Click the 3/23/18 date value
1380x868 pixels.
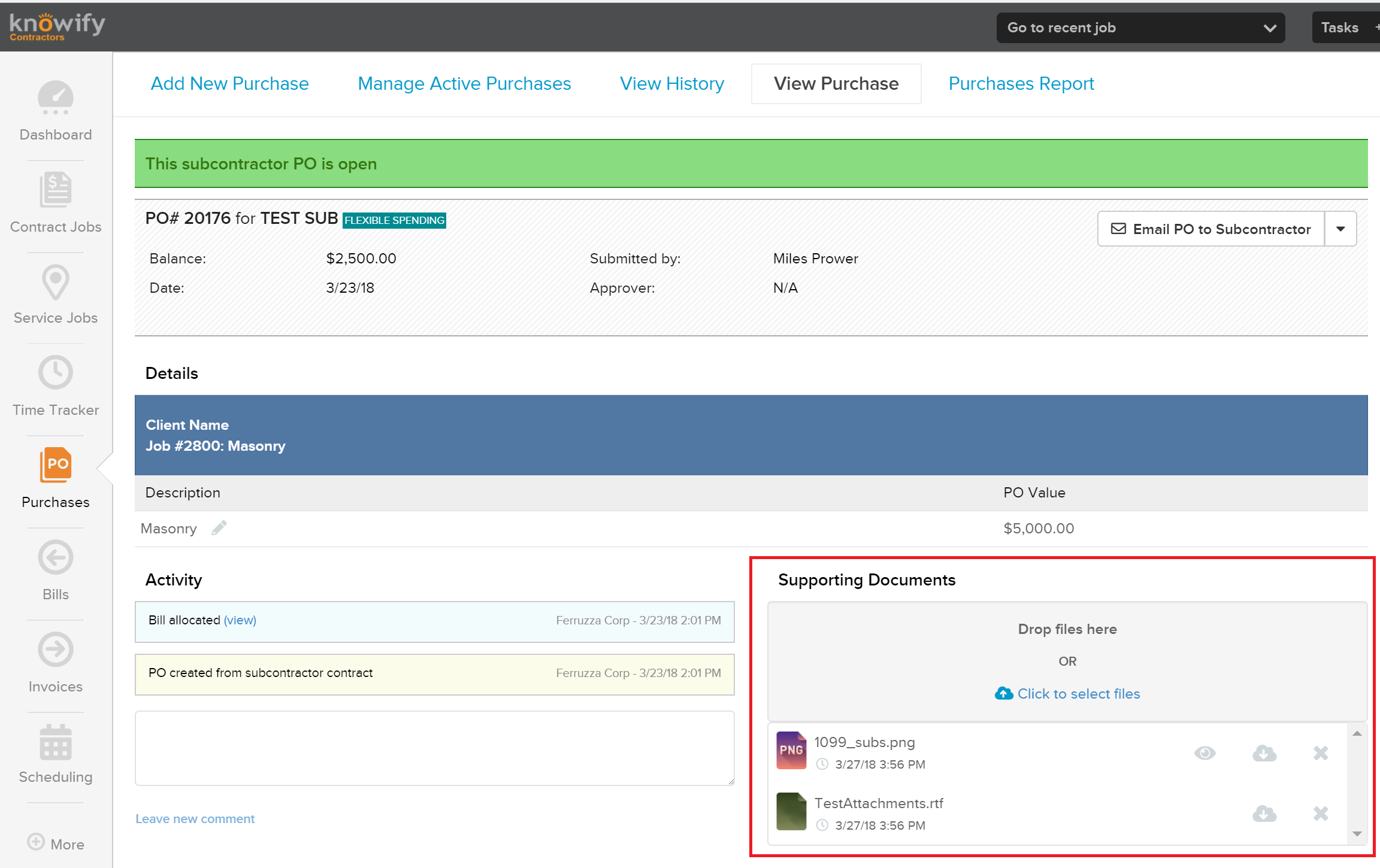[x=350, y=287]
